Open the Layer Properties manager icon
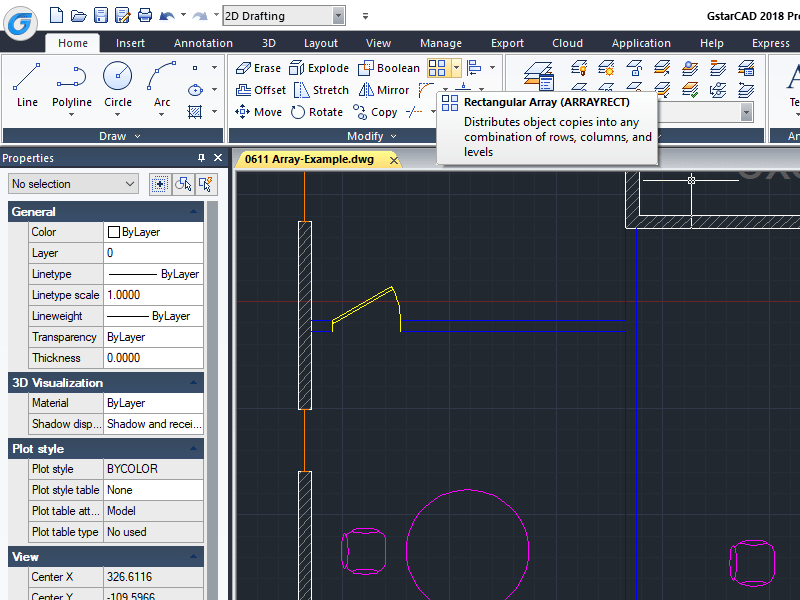Screen dimensions: 800x600 click(539, 76)
